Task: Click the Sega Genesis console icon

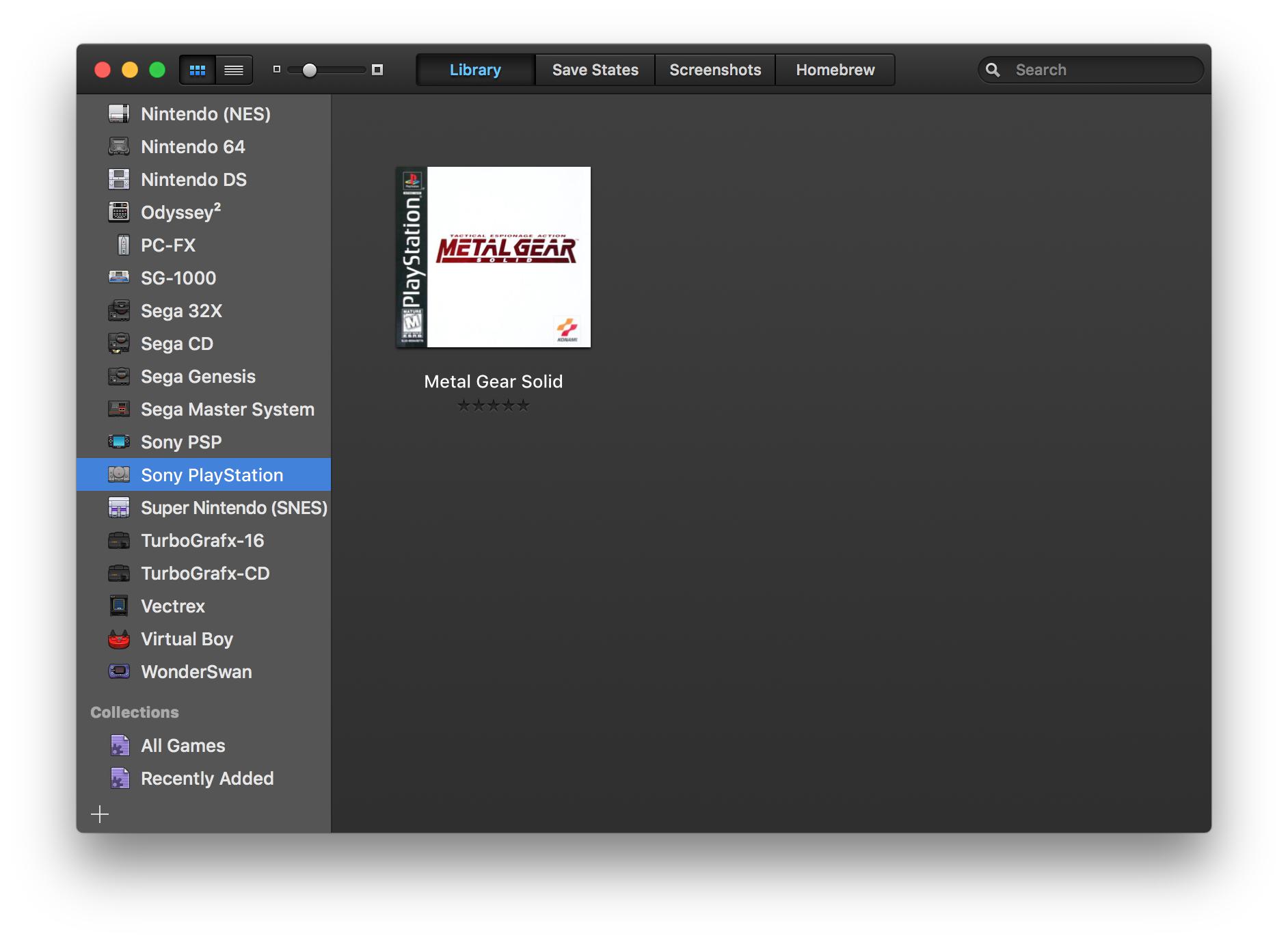Action: 120,376
